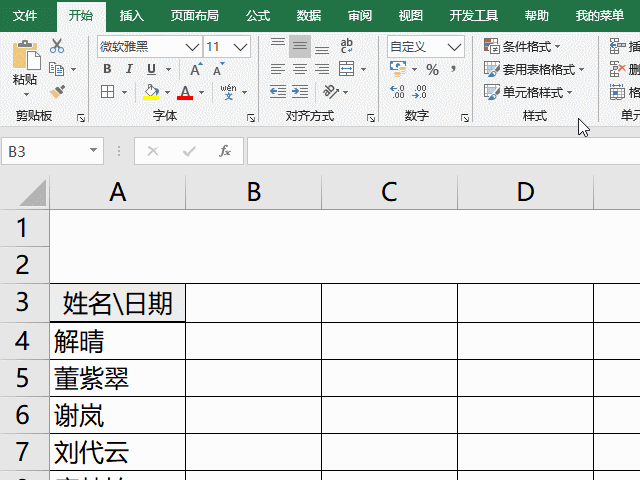Screen dimensions: 640x480
Task: Expand borders dropdown arrow
Action: [124, 92]
